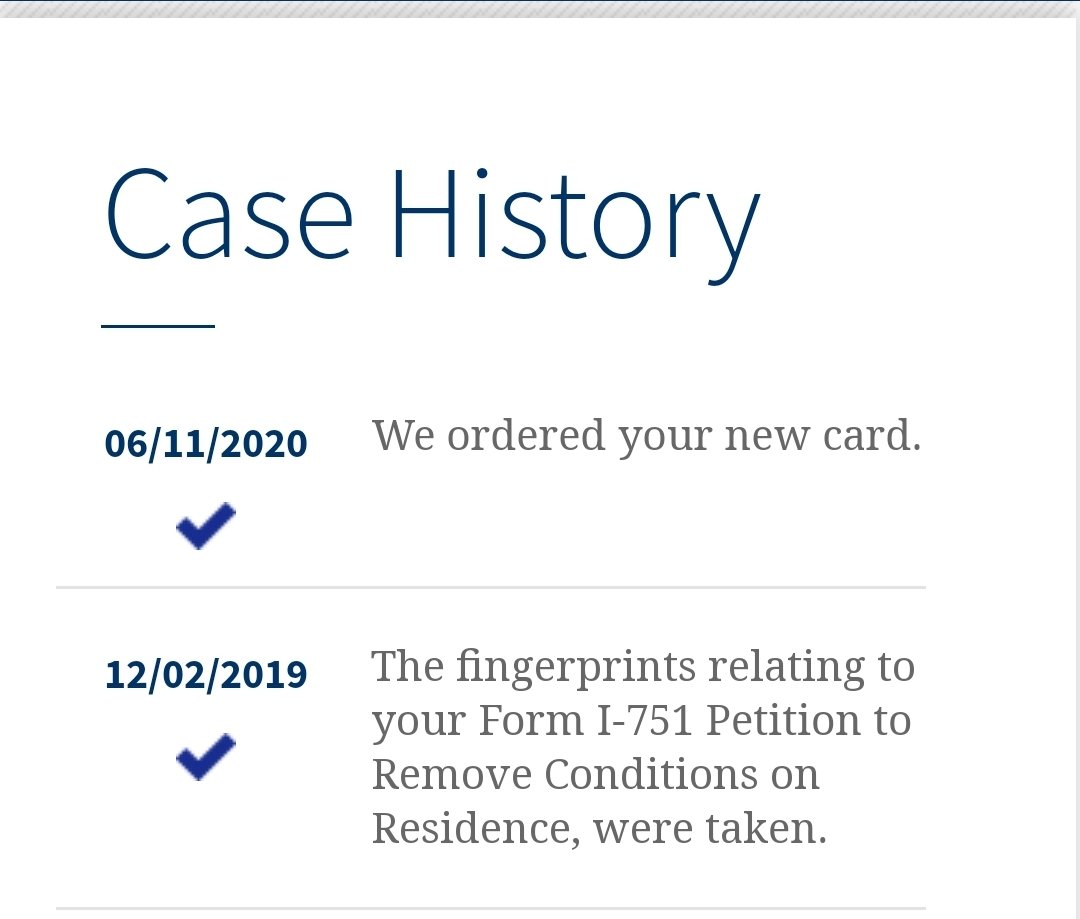Image resolution: width=1080 pixels, height=919 pixels.
Task: Click the word 'Case' in the heading
Action: click(x=229, y=214)
